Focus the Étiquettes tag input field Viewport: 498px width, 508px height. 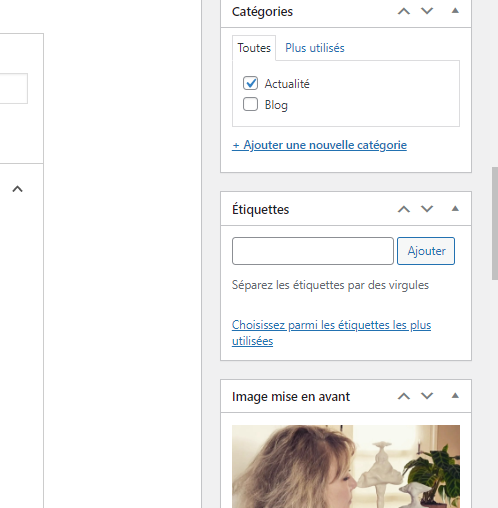pyautogui.click(x=313, y=251)
